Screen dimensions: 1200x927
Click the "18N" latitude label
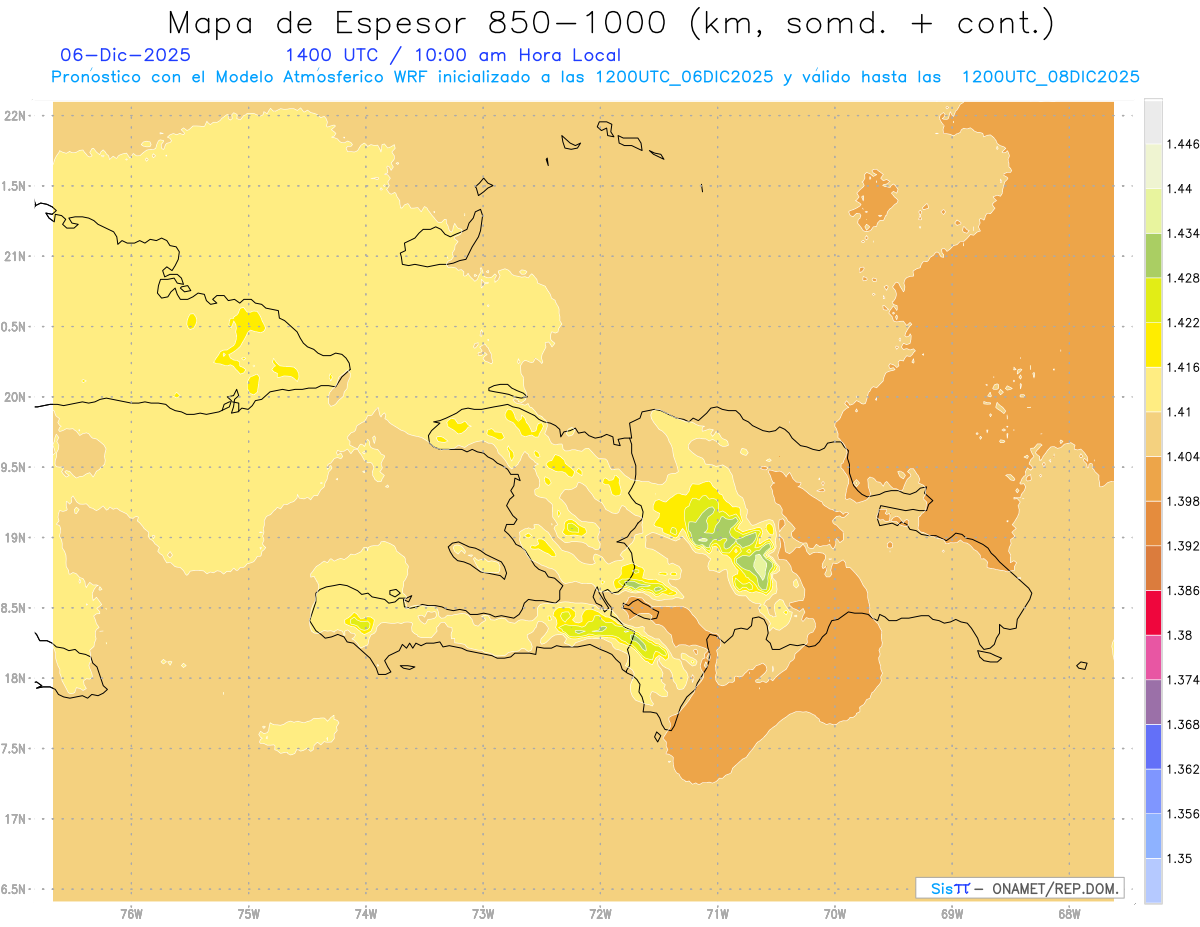pyautogui.click(x=15, y=679)
